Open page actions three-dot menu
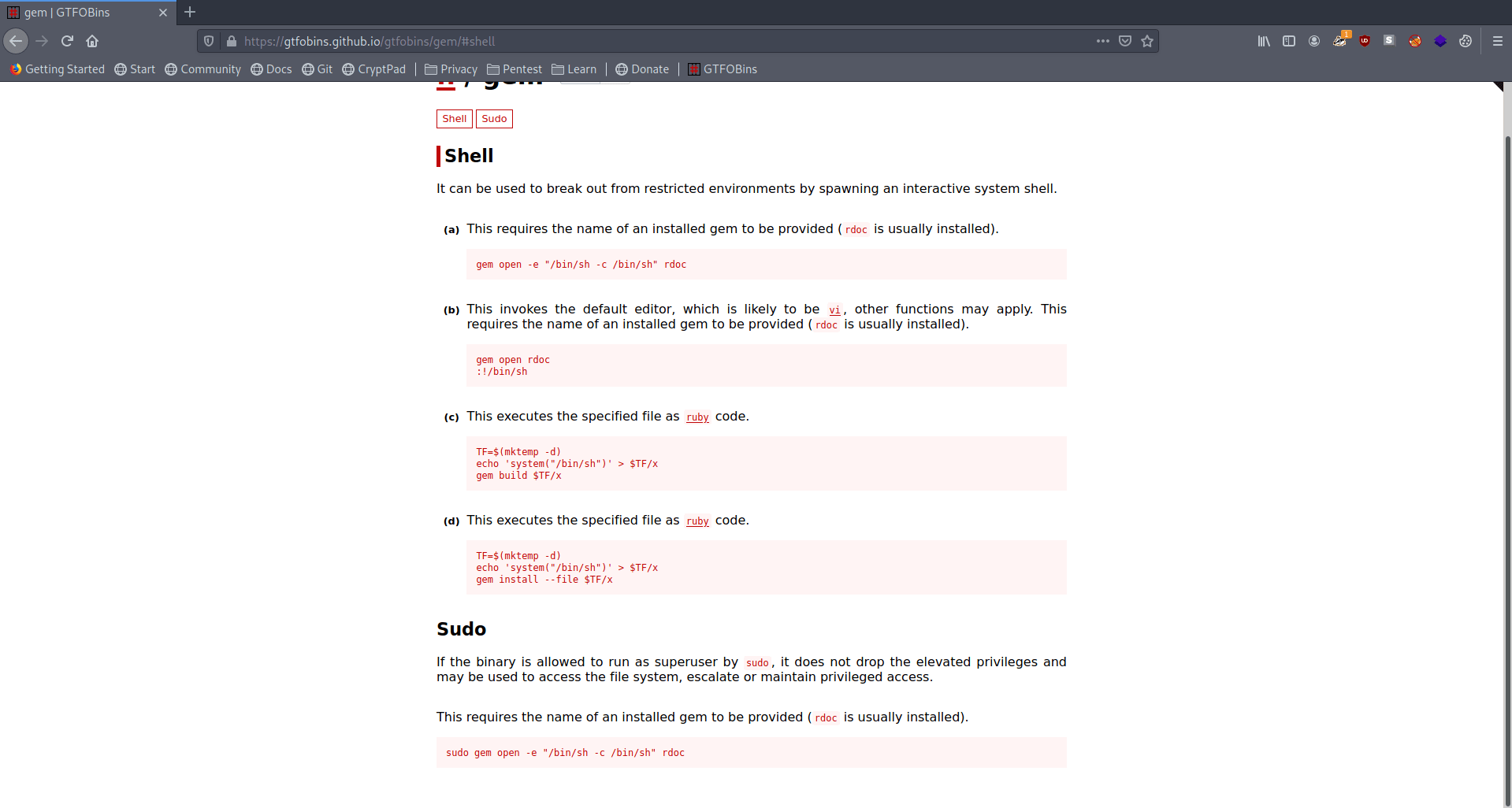This screenshot has width=1512, height=808. (1102, 41)
